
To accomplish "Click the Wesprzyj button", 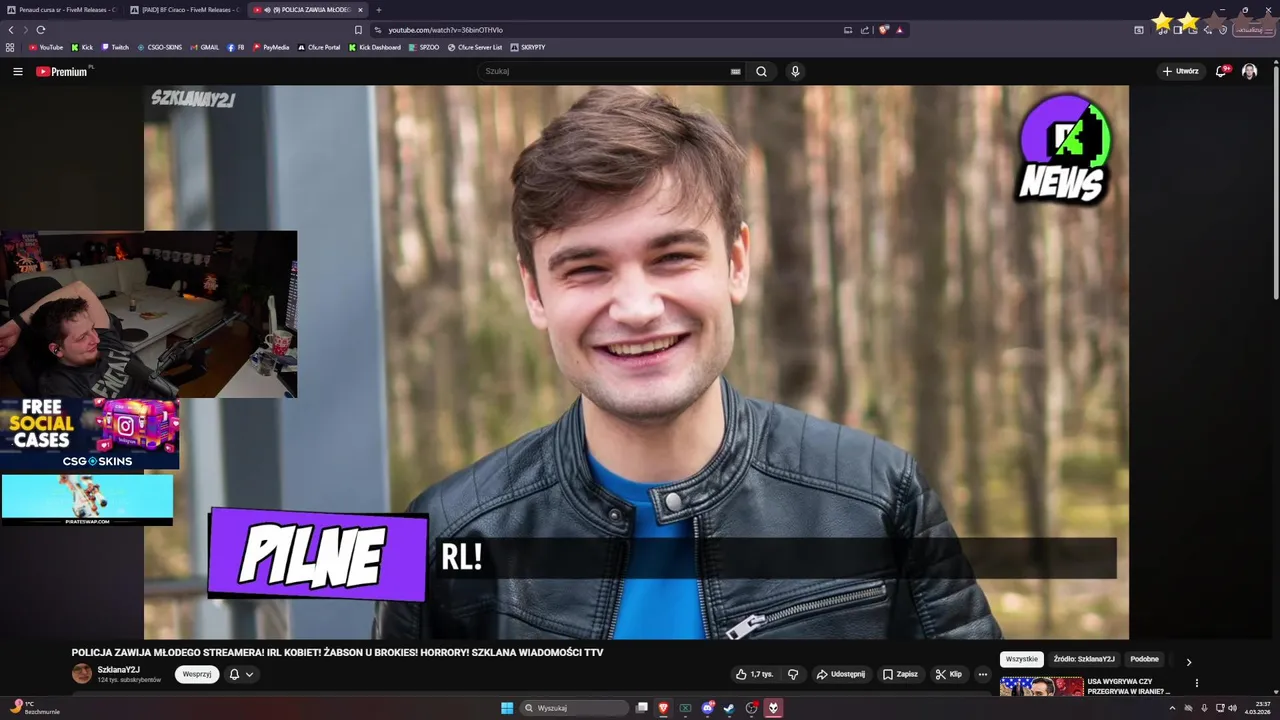I will [x=197, y=674].
